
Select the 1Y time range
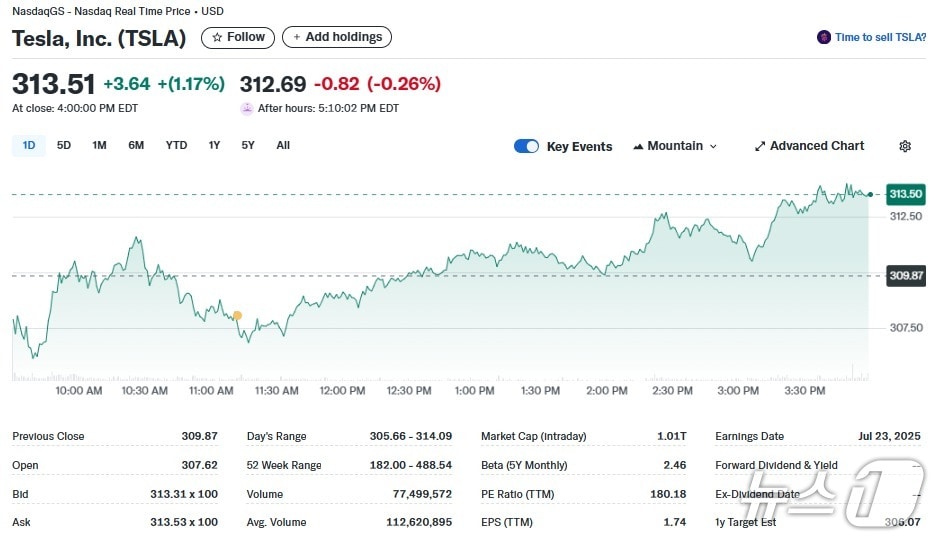click(x=214, y=145)
